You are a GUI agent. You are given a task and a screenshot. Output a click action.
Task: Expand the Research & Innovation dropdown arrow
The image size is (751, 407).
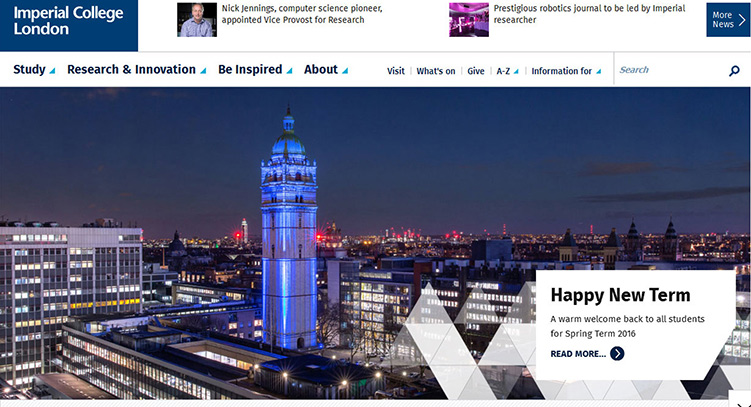pyautogui.click(x=203, y=71)
